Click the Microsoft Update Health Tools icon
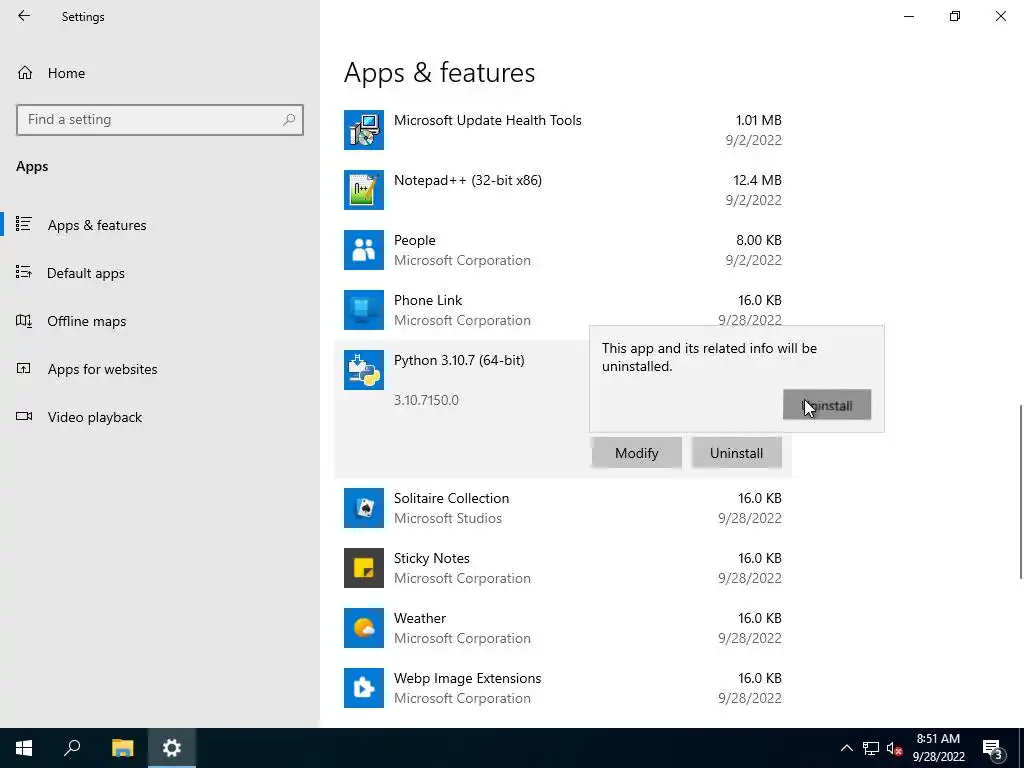The height and width of the screenshot is (768, 1024). click(x=364, y=130)
